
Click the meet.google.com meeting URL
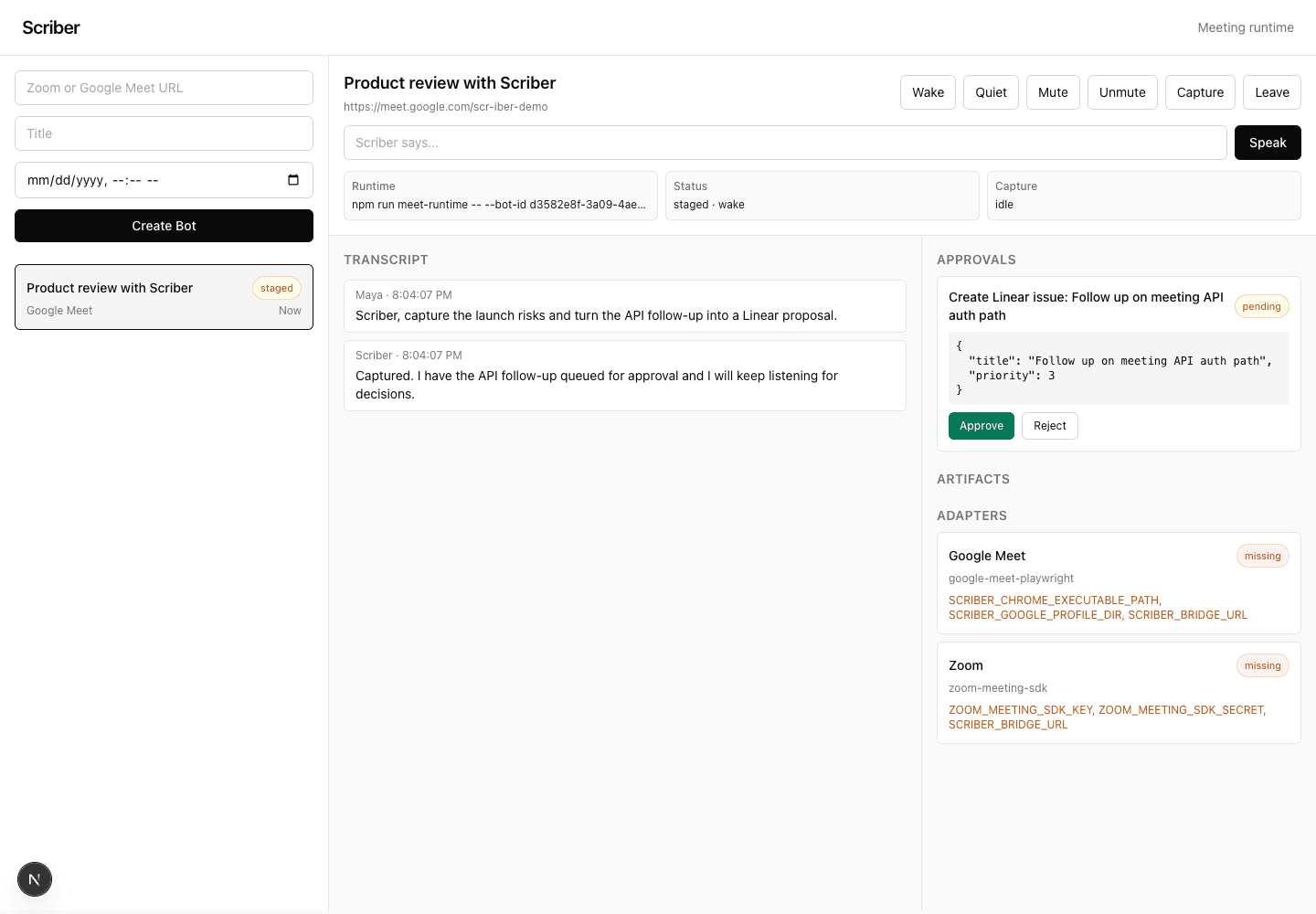pyautogui.click(x=446, y=107)
